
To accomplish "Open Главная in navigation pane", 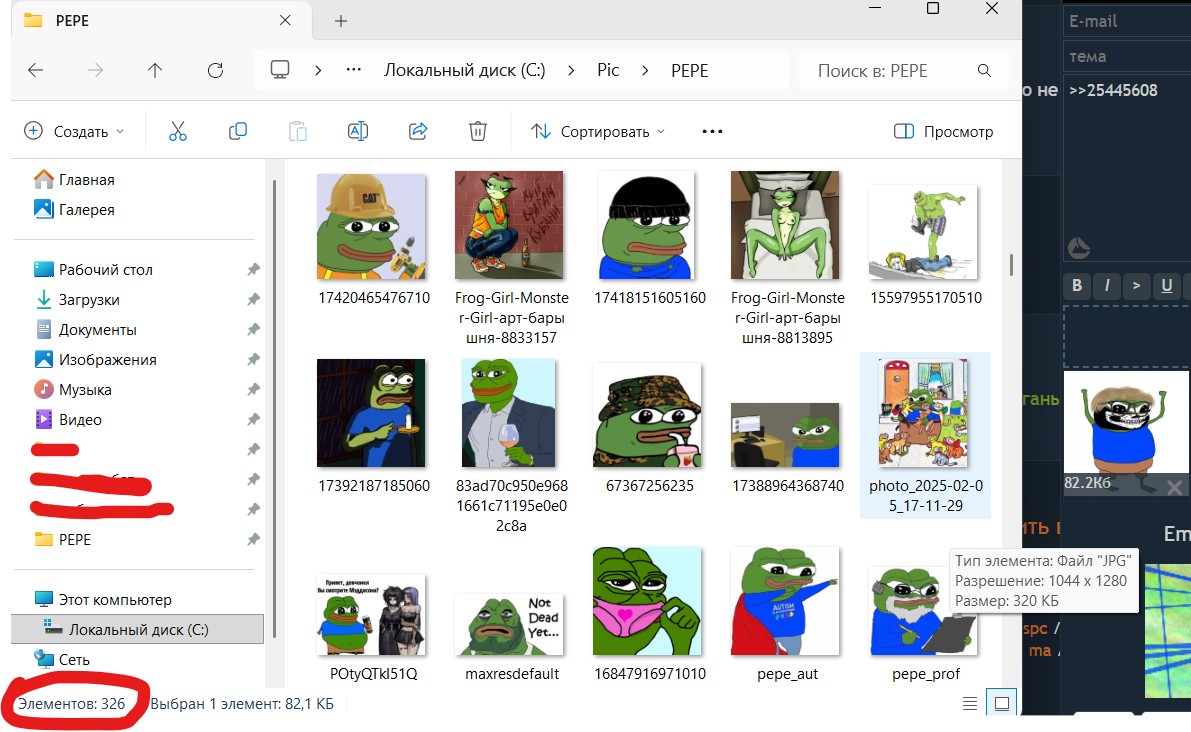I will click(x=87, y=180).
